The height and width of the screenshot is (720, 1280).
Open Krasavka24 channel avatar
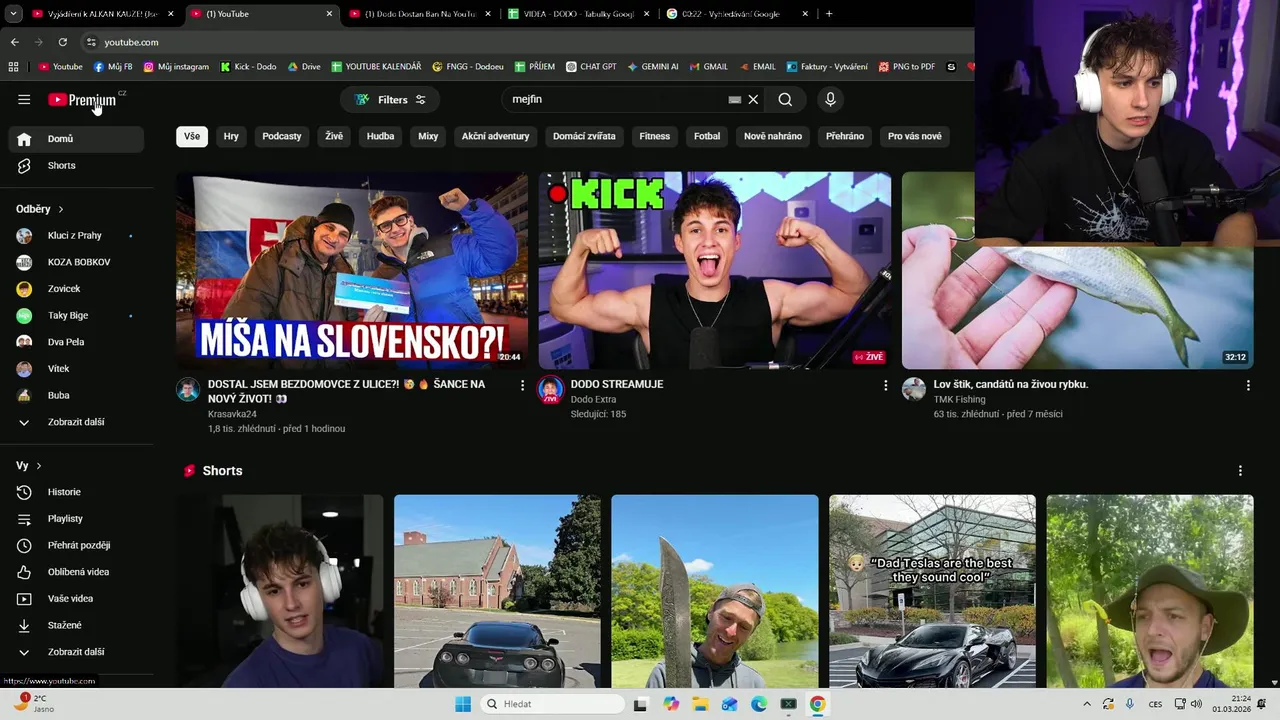(188, 389)
